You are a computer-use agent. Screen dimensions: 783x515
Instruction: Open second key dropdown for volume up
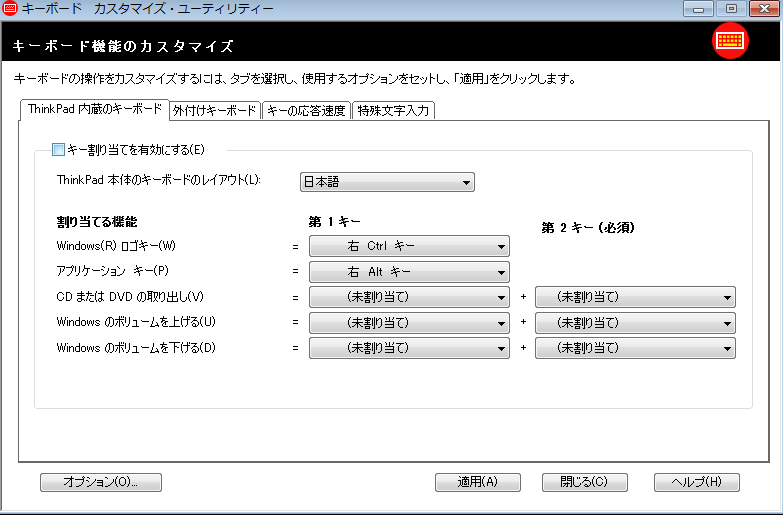pos(635,323)
